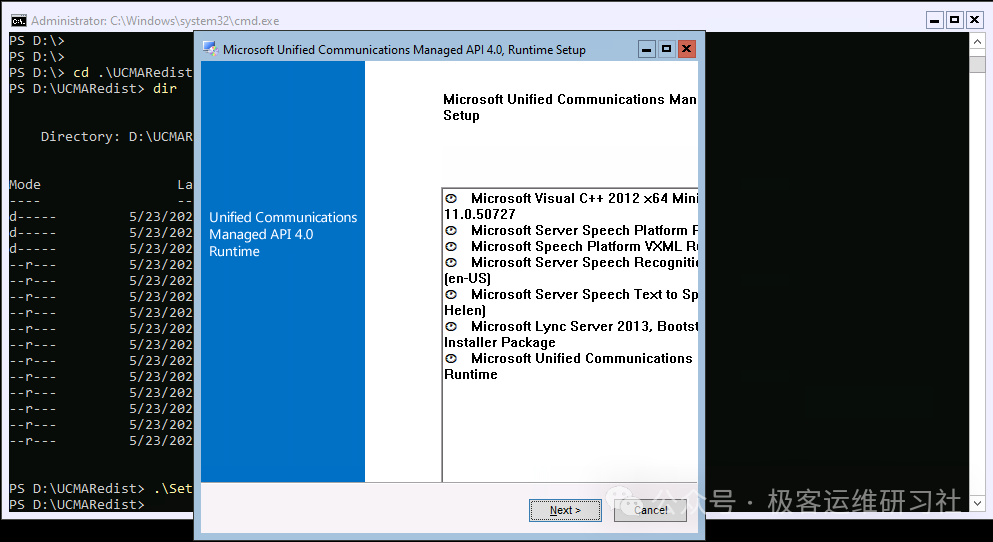Select the Microsoft Unified Communications list entry
The image size is (993, 542).
click(570, 367)
